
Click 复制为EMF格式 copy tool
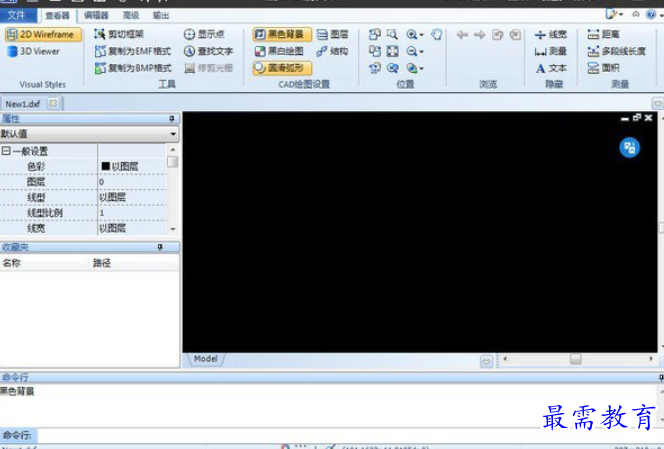tap(133, 51)
